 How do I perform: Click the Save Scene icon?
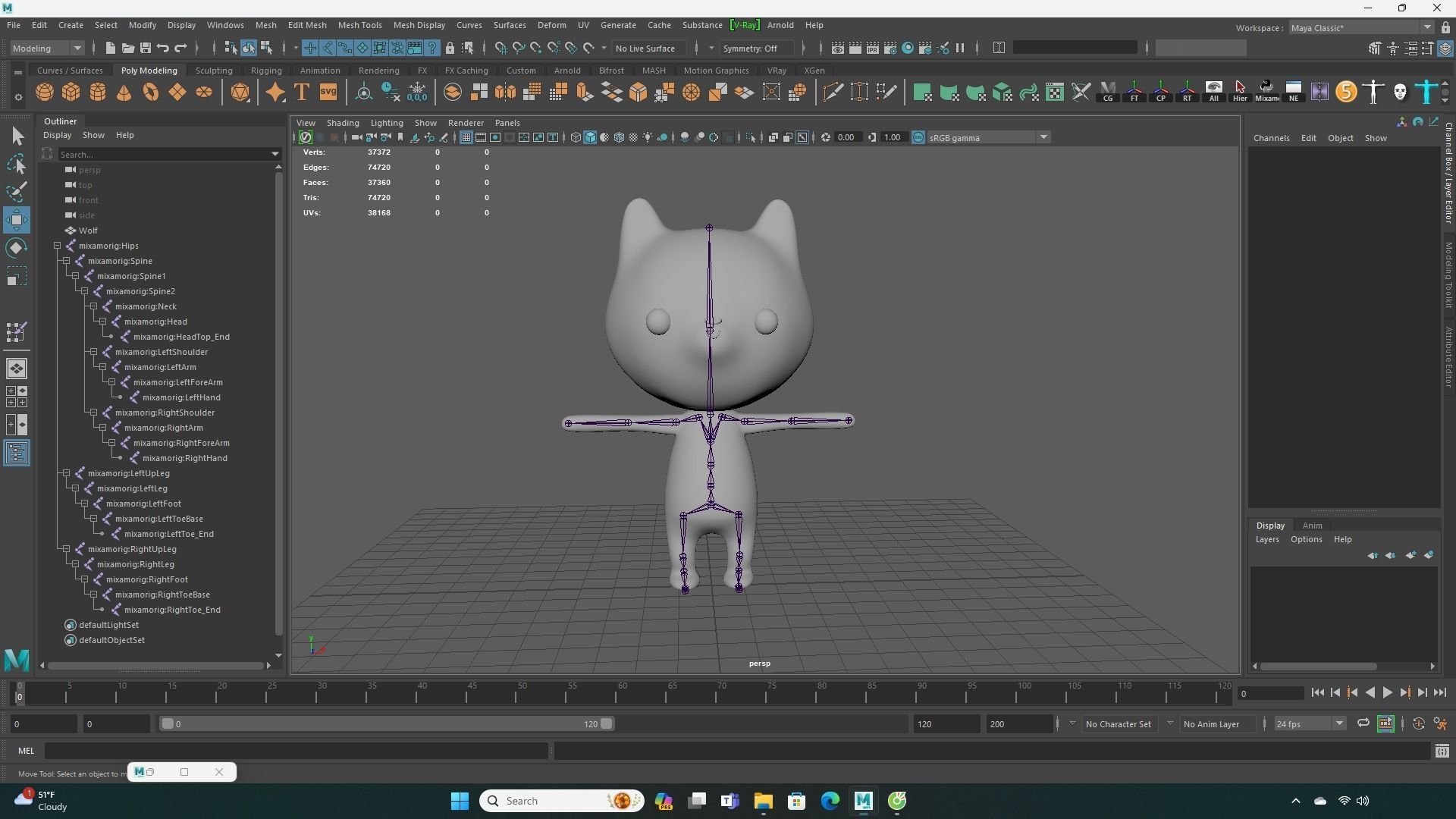click(146, 48)
